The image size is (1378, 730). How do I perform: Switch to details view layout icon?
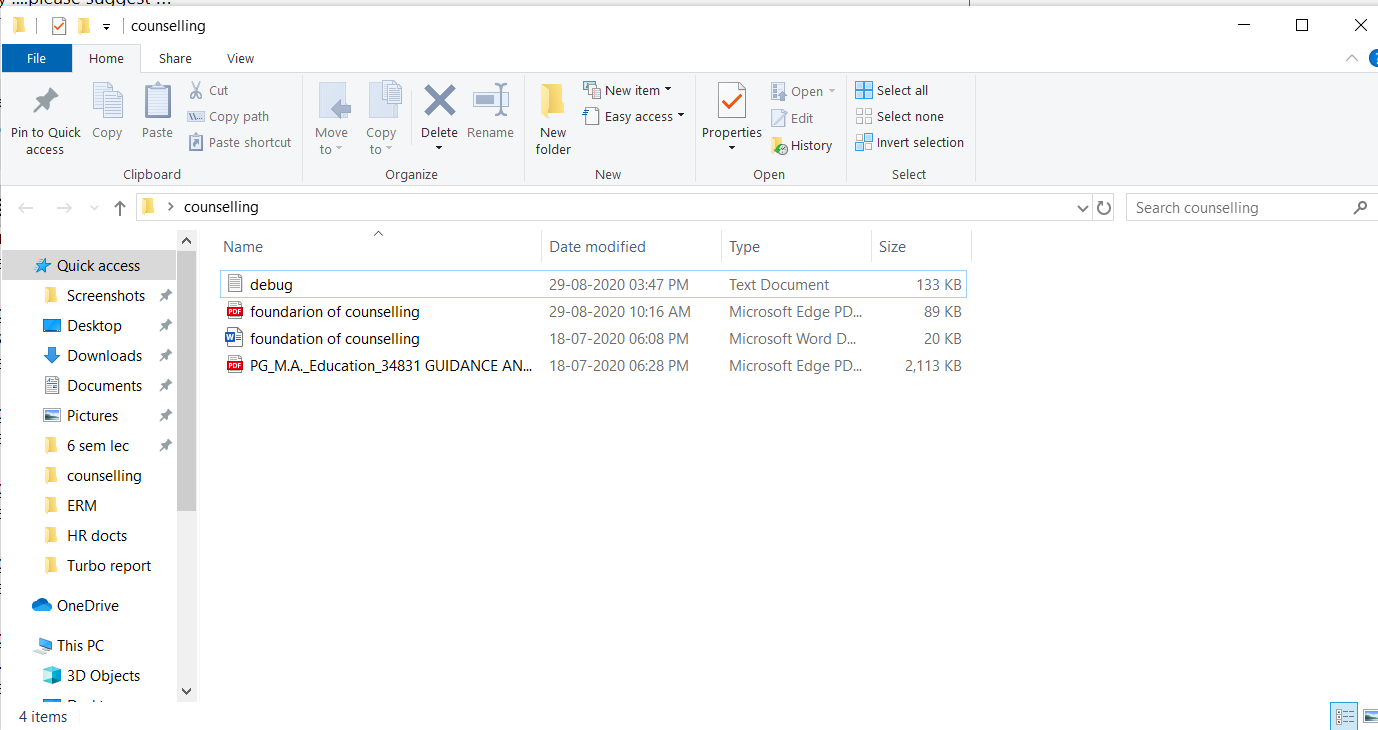coord(1345,717)
